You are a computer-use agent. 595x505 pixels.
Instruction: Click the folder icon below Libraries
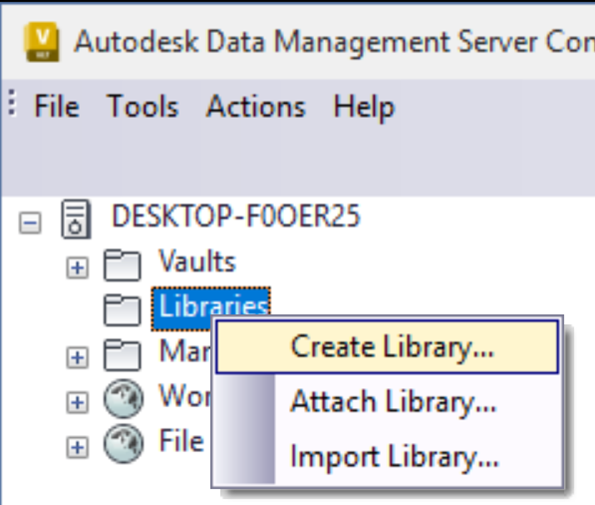tap(122, 354)
